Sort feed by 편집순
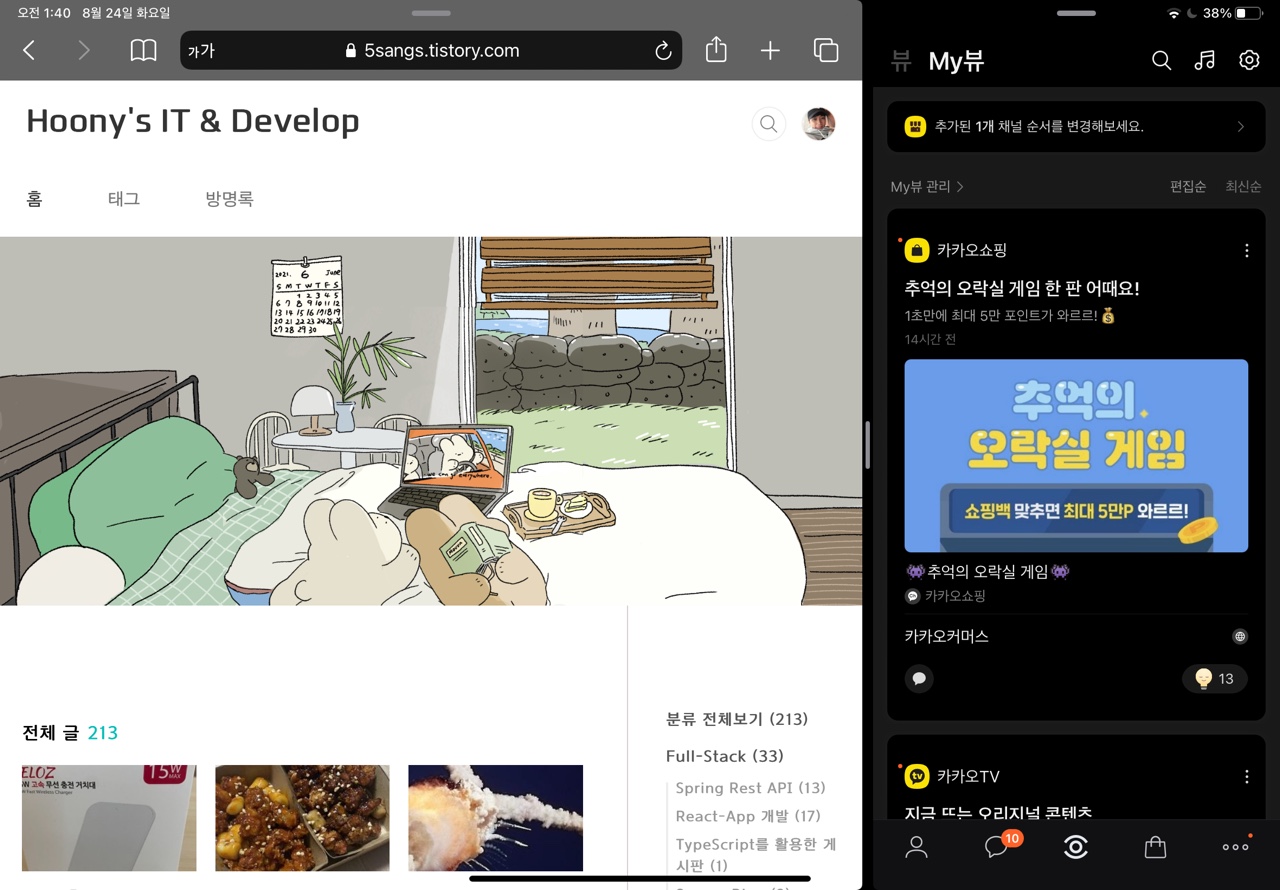The width and height of the screenshot is (1280, 890). 1188,187
